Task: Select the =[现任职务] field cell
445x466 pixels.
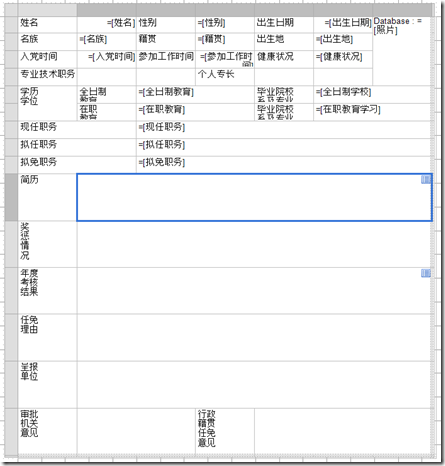Action: pos(283,130)
